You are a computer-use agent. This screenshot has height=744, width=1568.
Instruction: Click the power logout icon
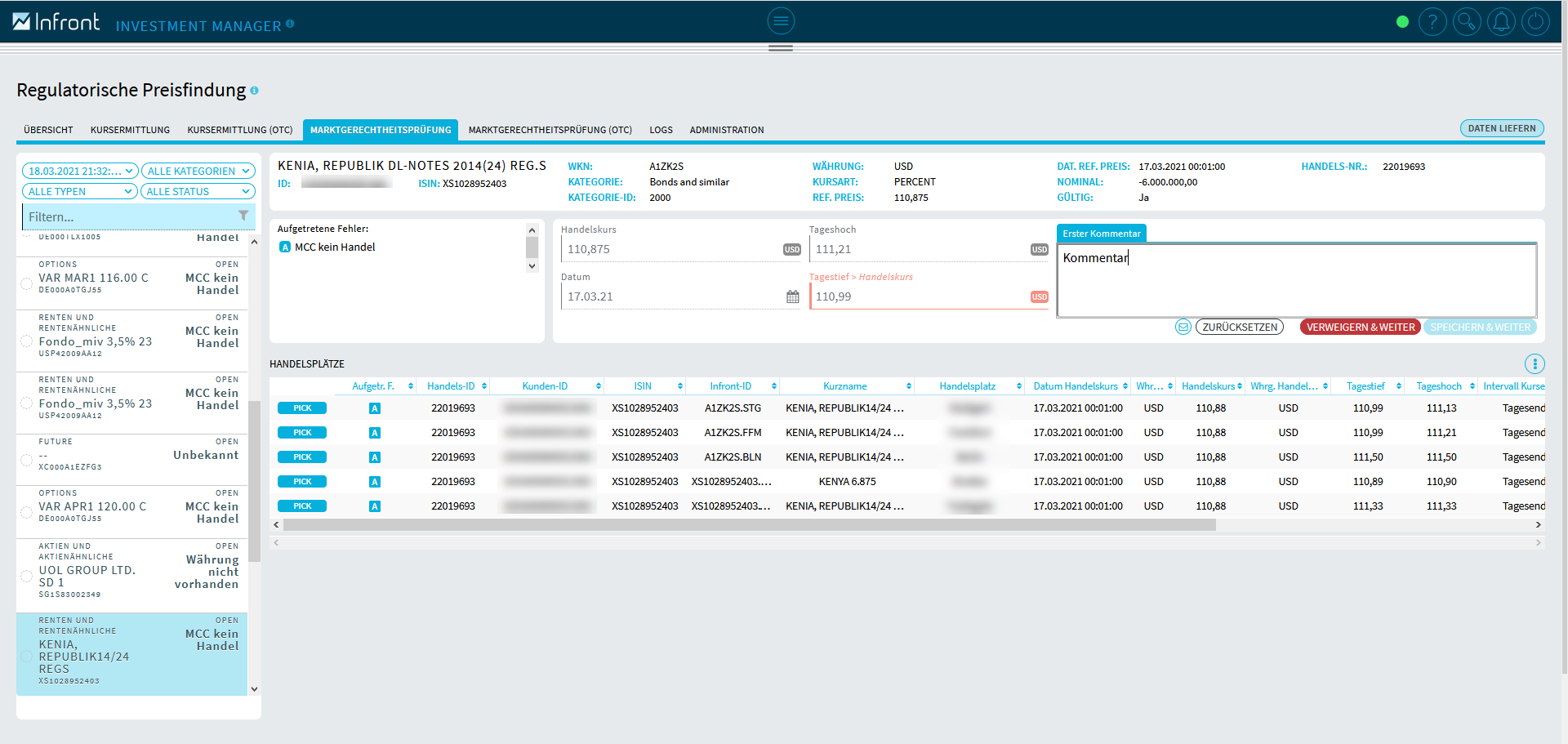1535,22
